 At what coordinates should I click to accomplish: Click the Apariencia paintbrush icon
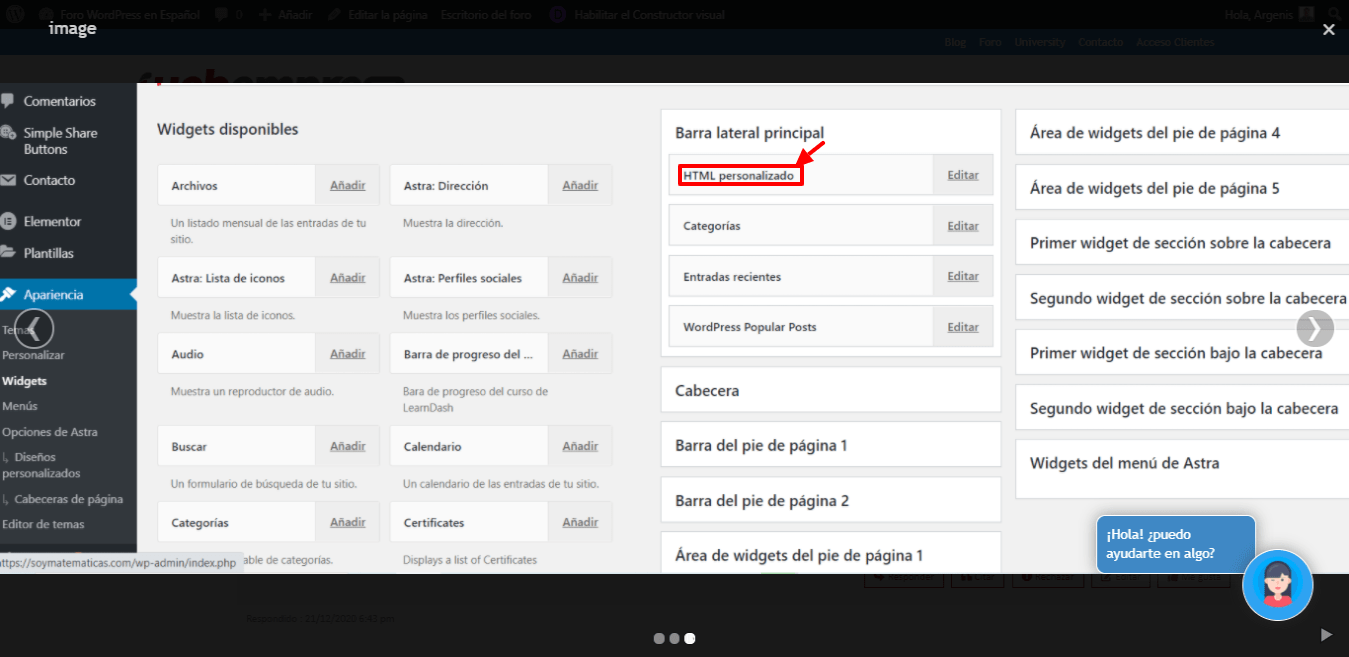pyautogui.click(x=8, y=295)
